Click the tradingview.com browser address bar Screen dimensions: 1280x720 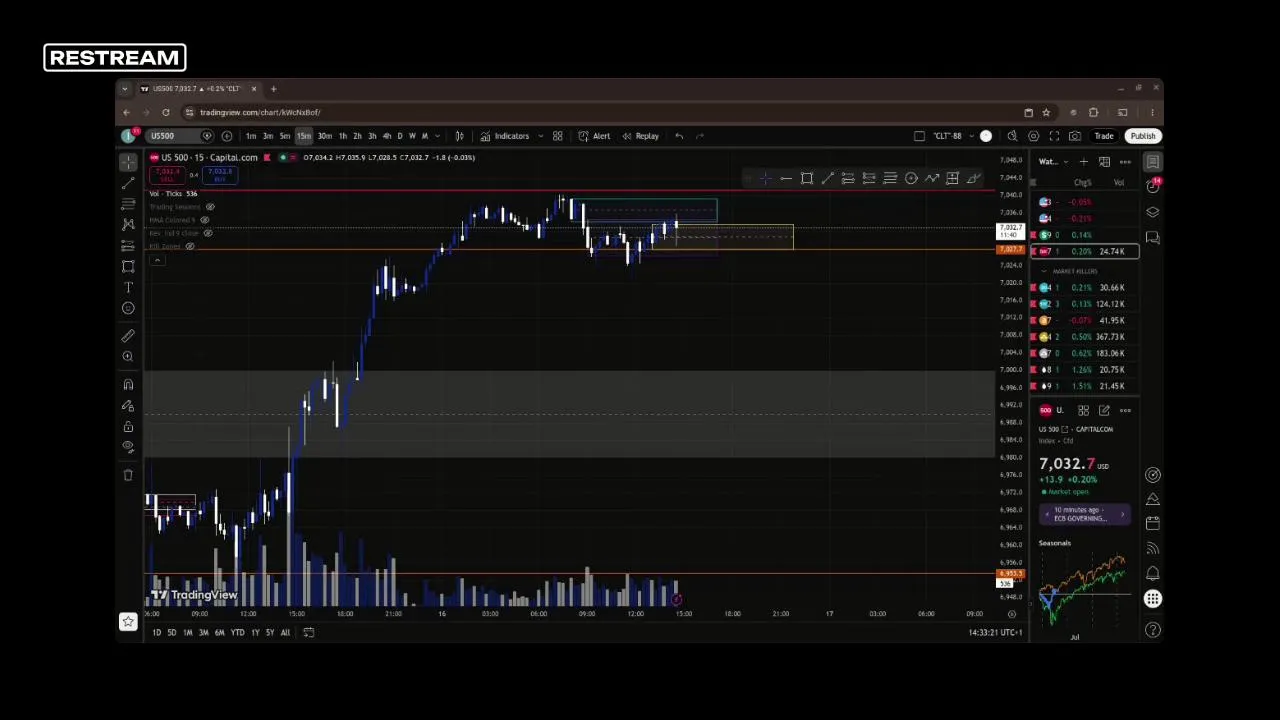600,112
